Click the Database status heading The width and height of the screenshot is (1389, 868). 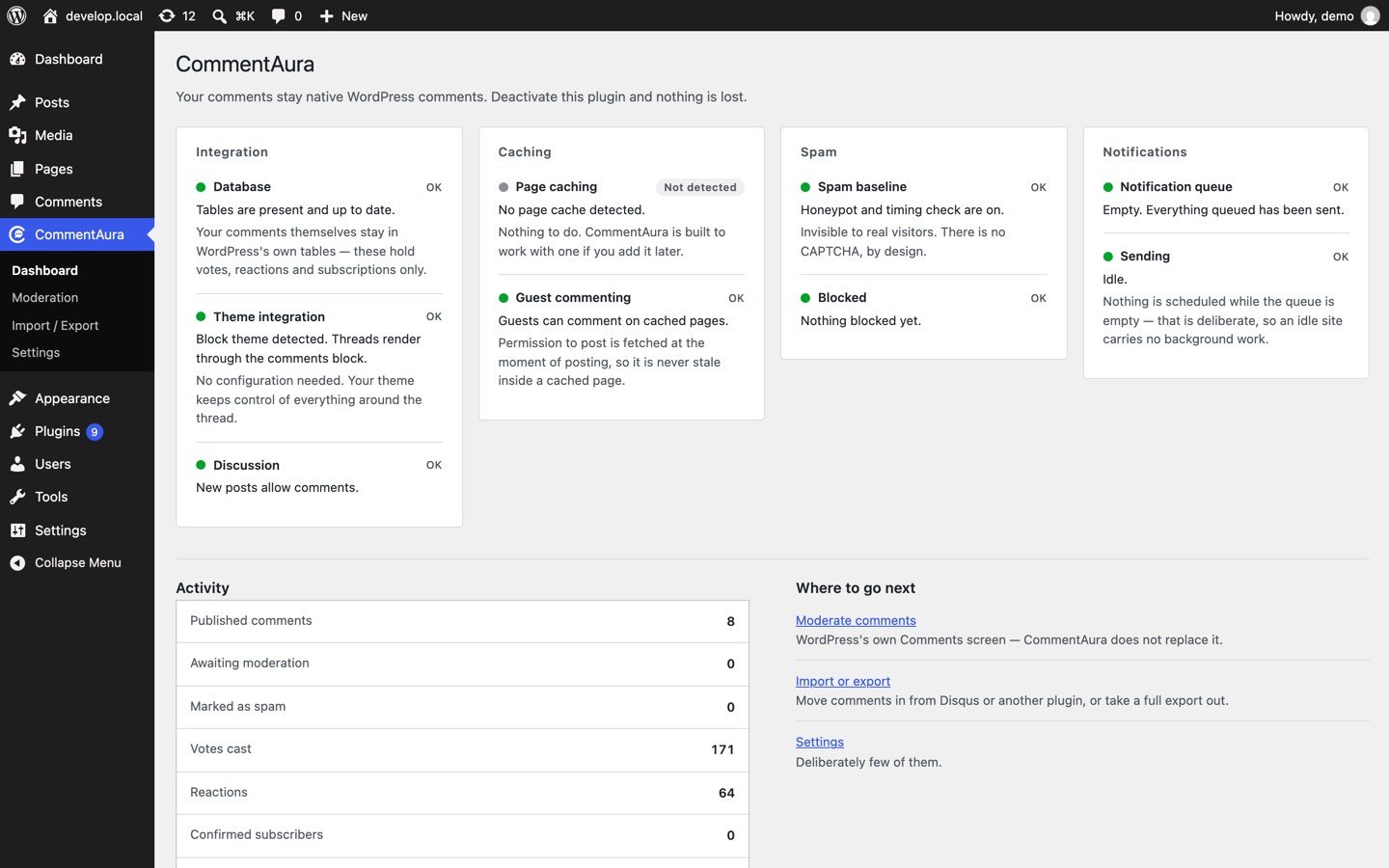click(242, 186)
